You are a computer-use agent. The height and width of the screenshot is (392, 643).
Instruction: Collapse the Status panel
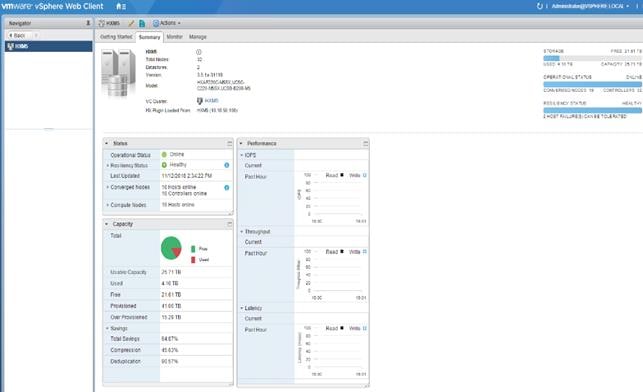coord(107,143)
